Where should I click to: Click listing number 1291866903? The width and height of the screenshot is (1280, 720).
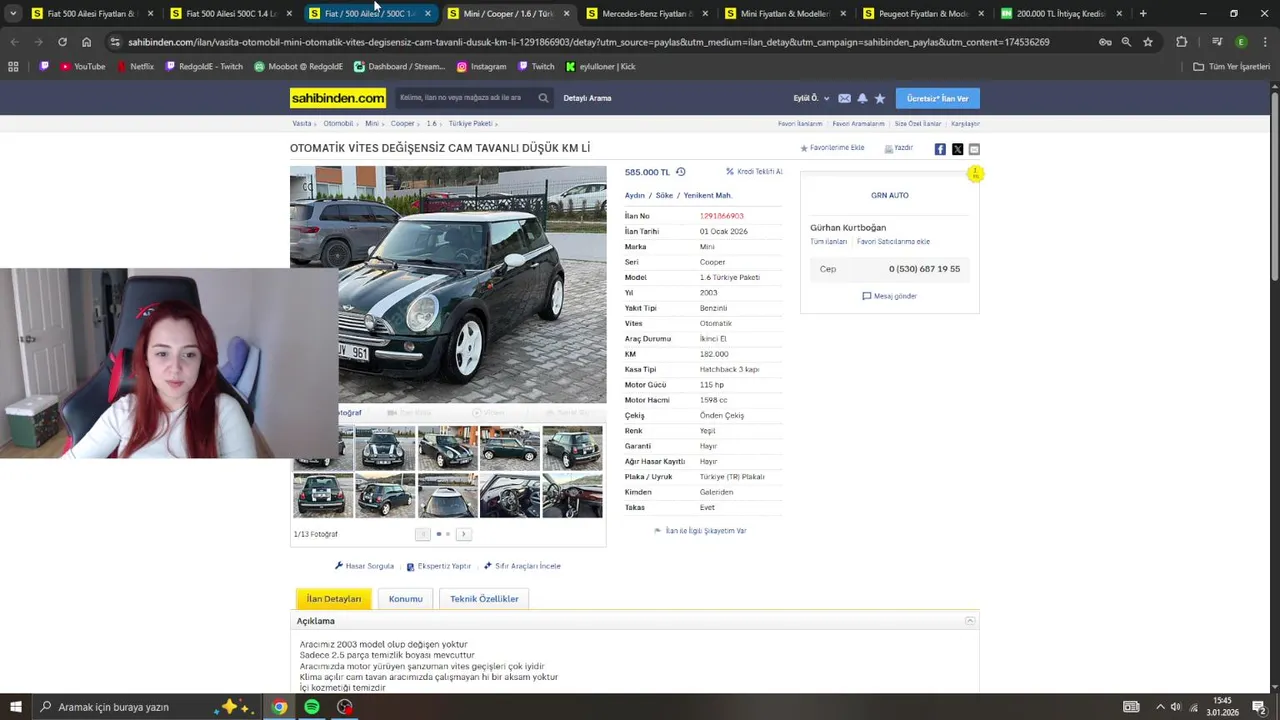[721, 216]
